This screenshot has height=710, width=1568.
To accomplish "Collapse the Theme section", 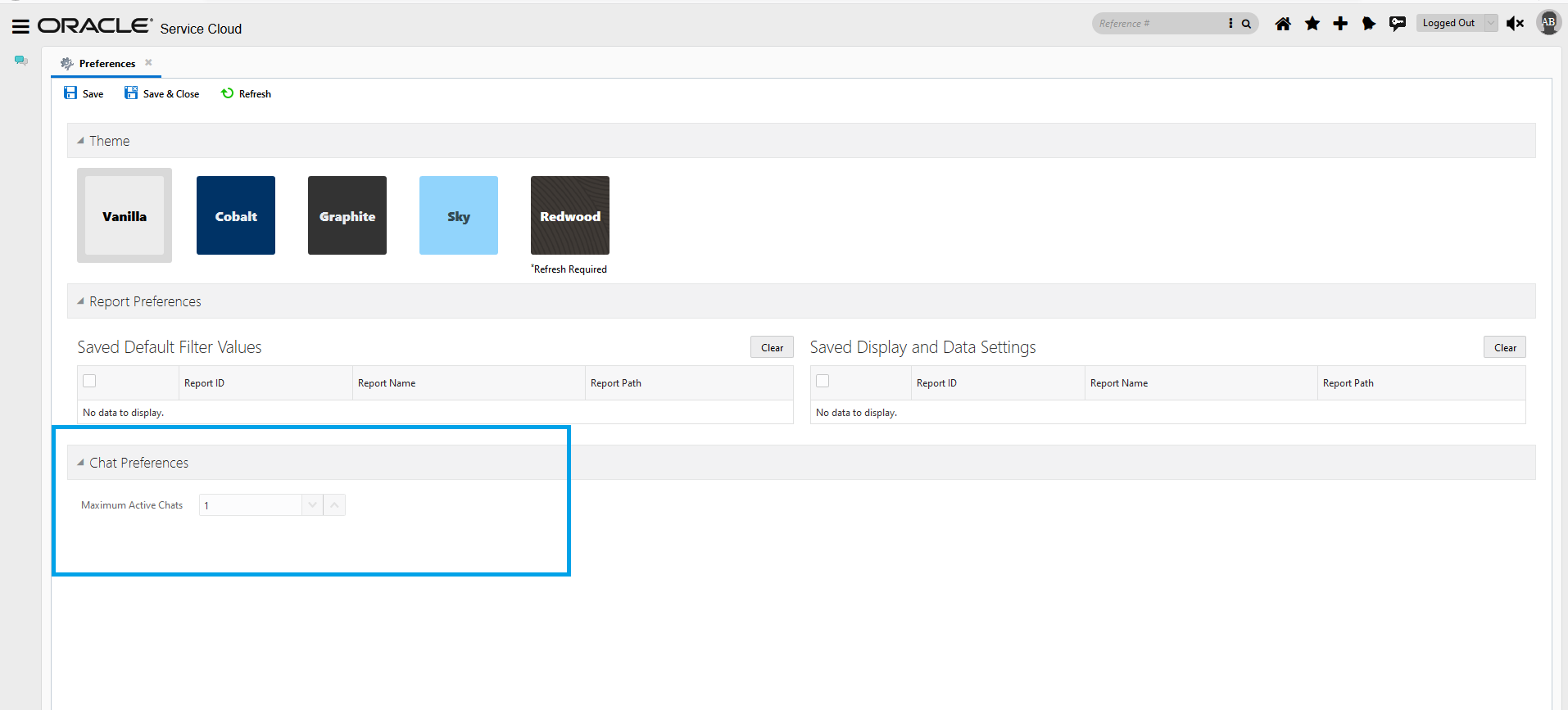I will pos(80,141).
